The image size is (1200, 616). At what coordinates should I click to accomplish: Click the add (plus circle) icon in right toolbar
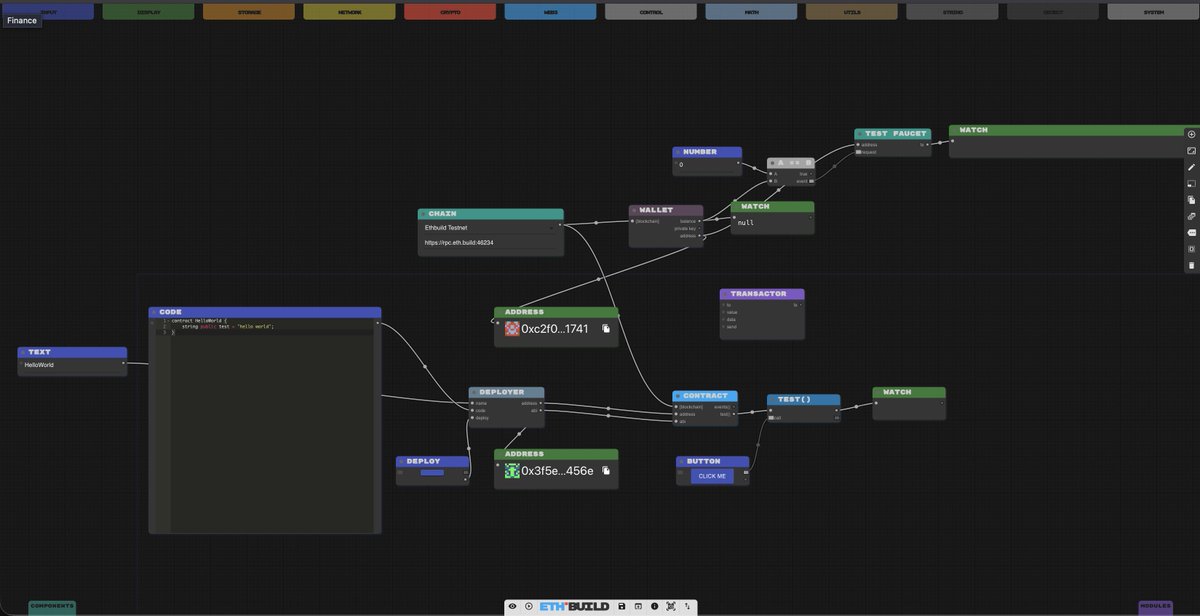(1191, 134)
